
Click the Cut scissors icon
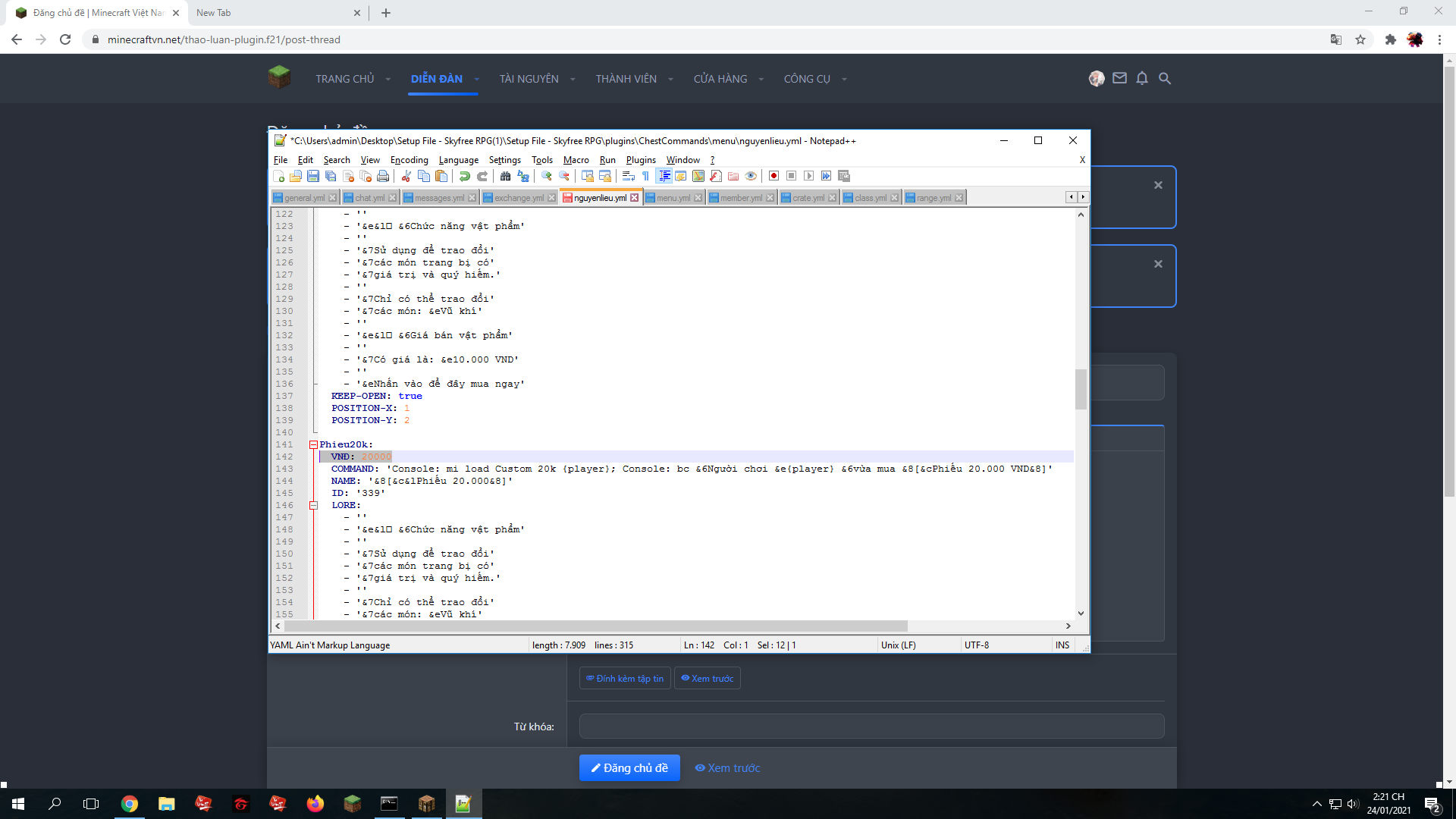(406, 176)
